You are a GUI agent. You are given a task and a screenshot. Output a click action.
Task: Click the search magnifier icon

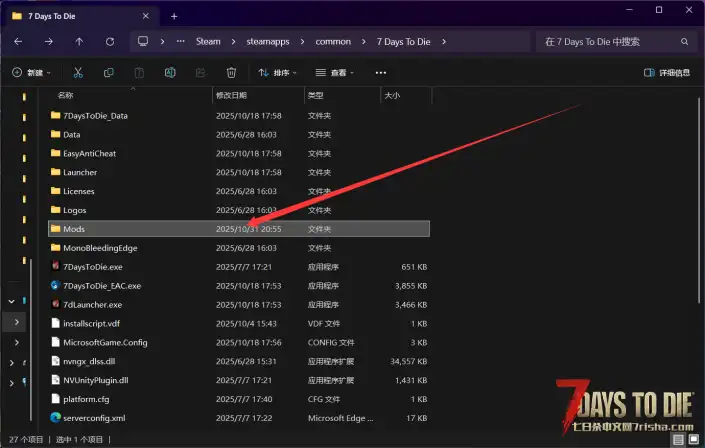coord(684,42)
